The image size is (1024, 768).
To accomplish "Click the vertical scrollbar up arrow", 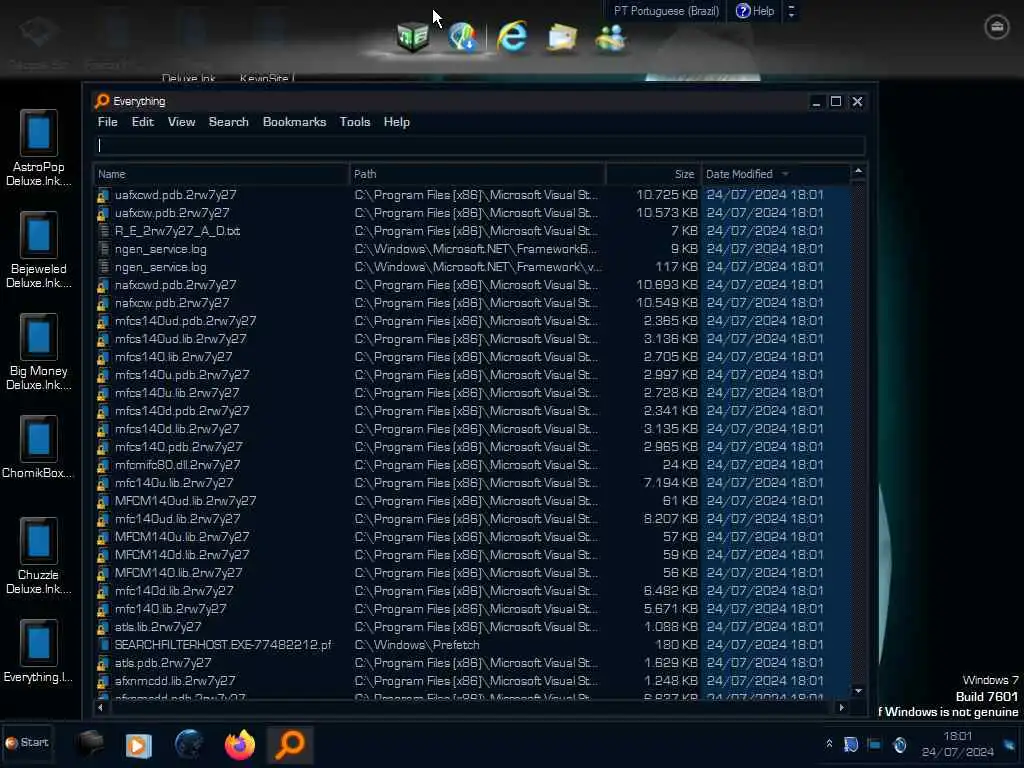I will pos(858,172).
